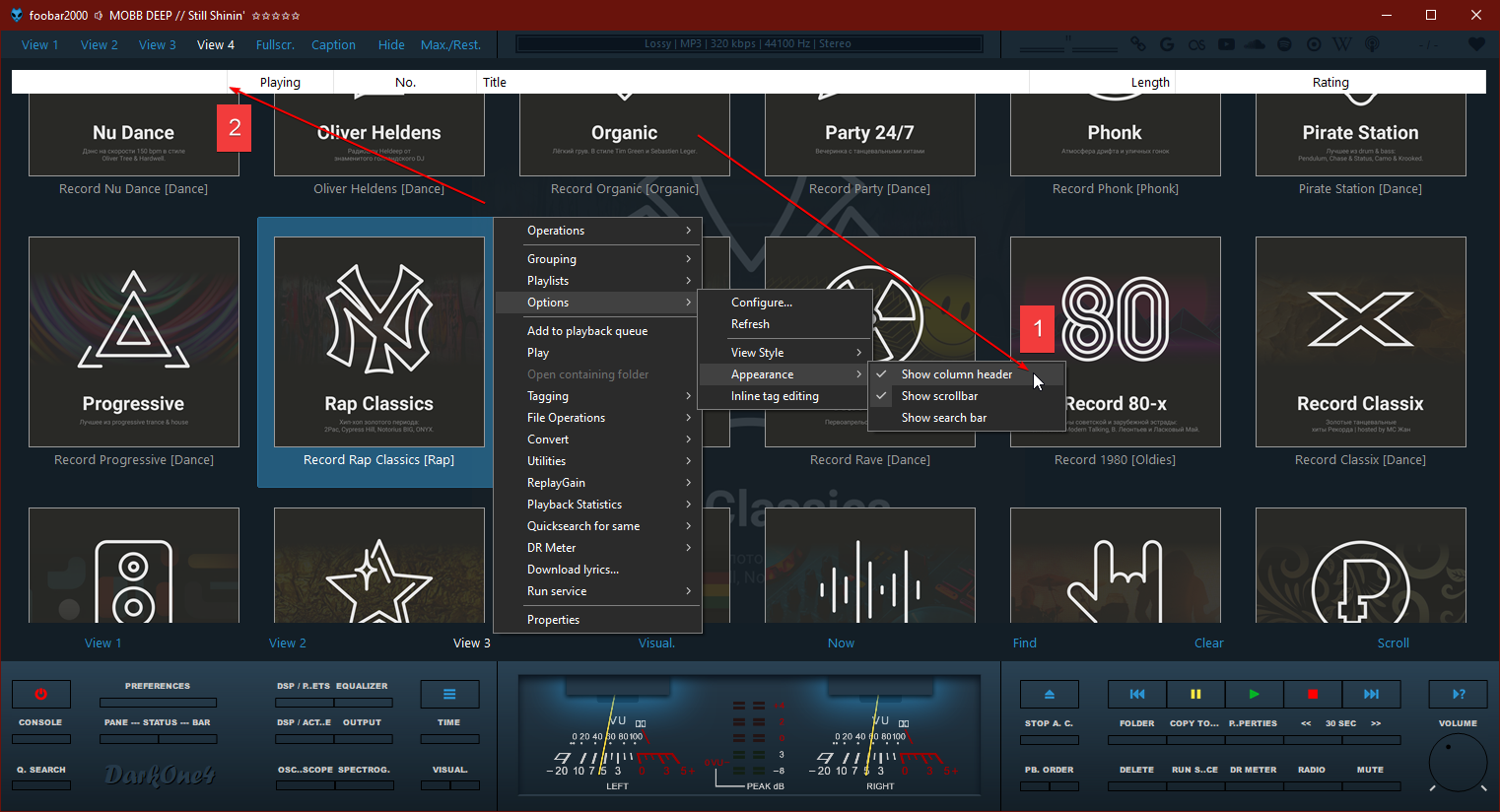
Task: Open the blue hamburger menu button
Action: coord(449,694)
